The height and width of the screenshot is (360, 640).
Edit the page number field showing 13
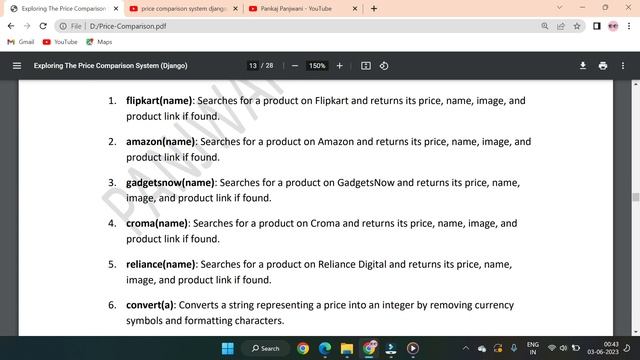[x=253, y=66]
